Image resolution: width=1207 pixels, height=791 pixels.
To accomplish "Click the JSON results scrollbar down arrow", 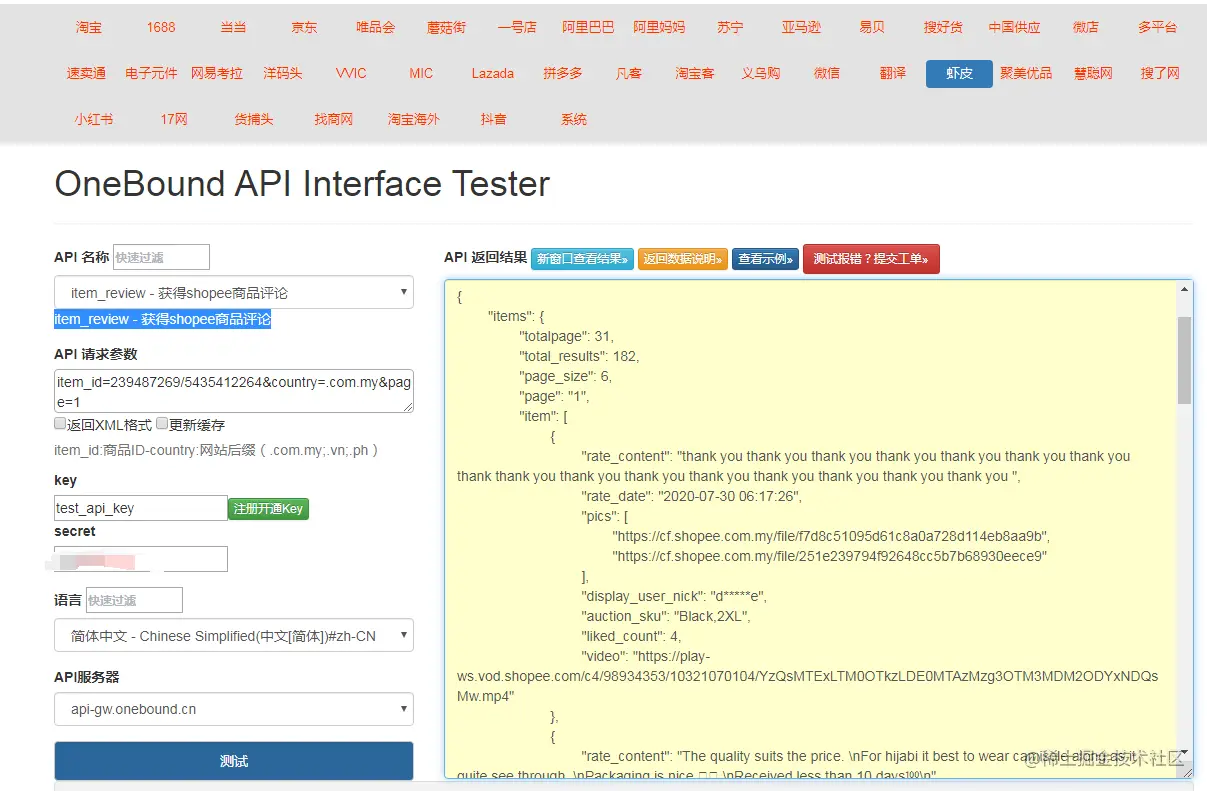I will (1185, 756).
